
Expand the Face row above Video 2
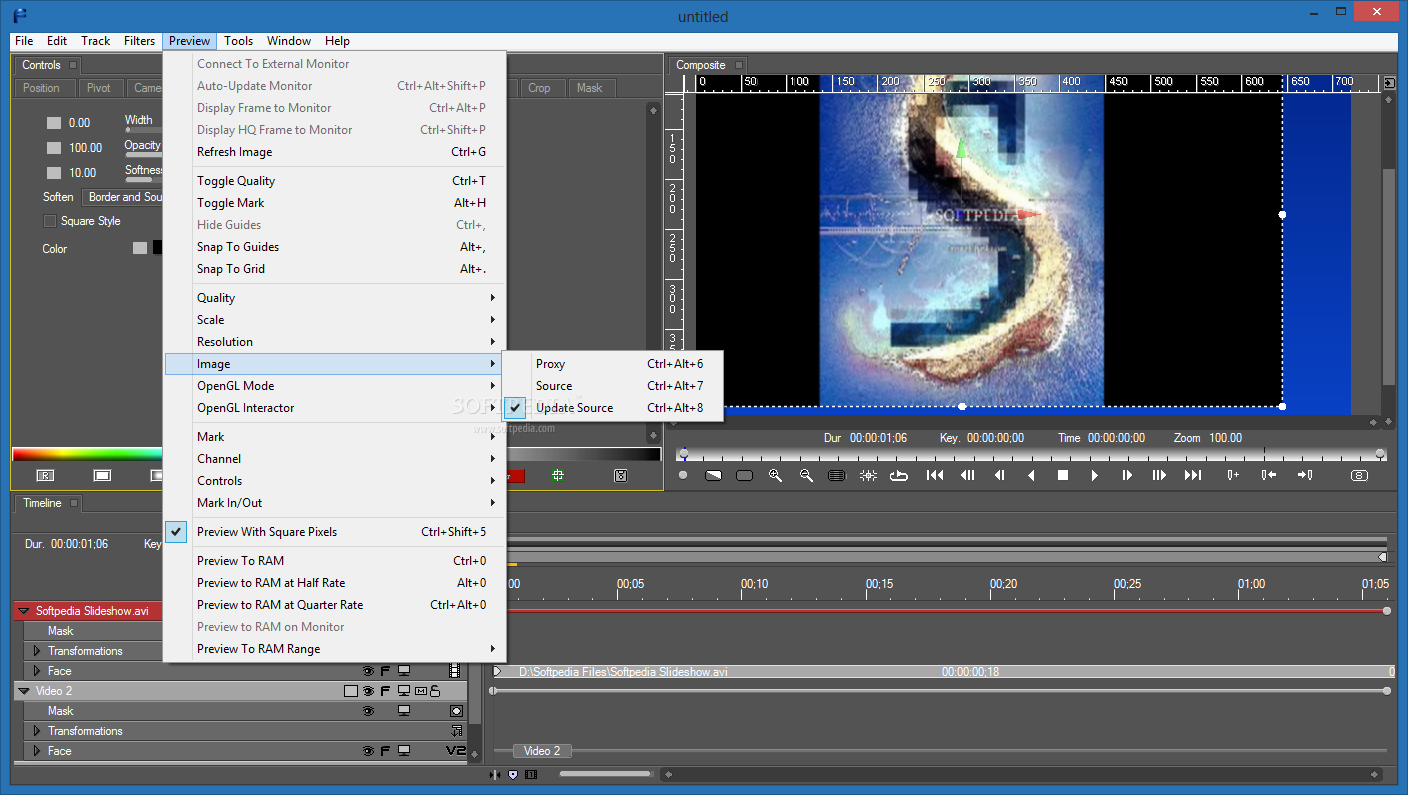(x=38, y=671)
